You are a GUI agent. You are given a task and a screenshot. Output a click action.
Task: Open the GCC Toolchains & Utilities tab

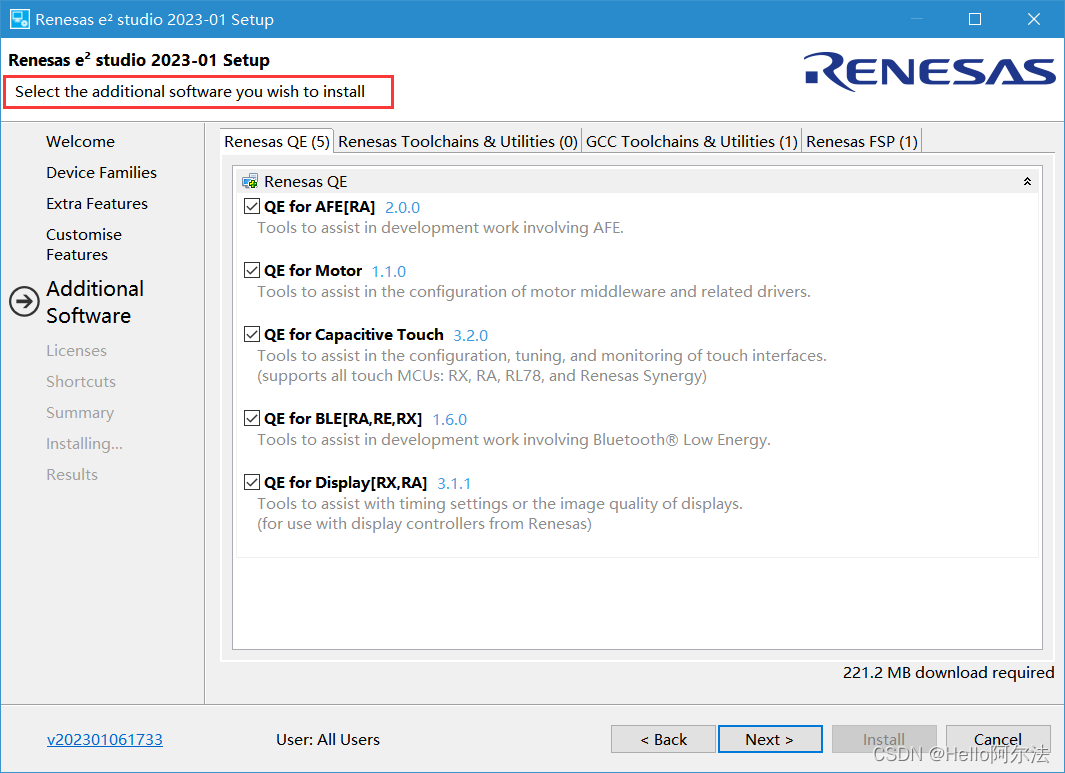pos(691,141)
